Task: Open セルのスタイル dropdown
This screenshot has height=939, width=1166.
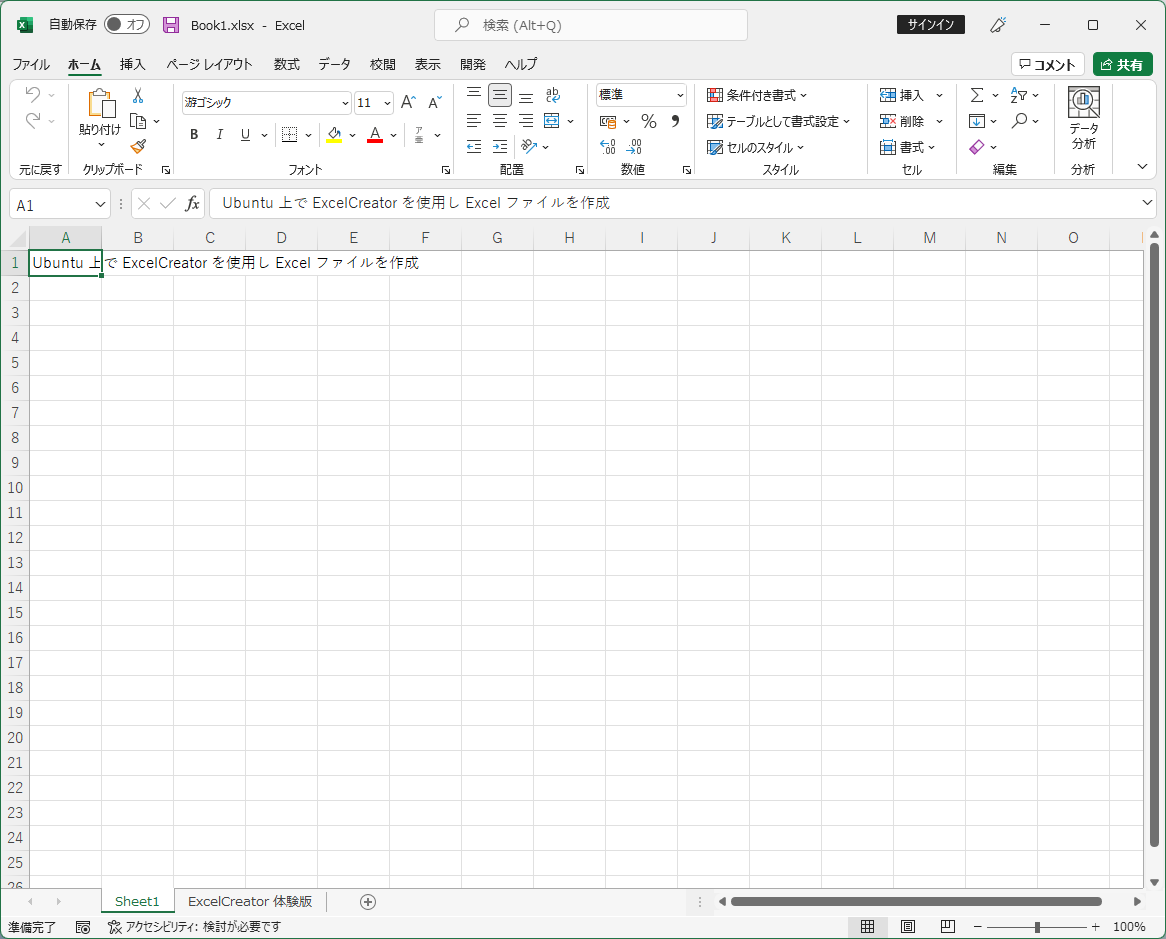Action: 756,147
